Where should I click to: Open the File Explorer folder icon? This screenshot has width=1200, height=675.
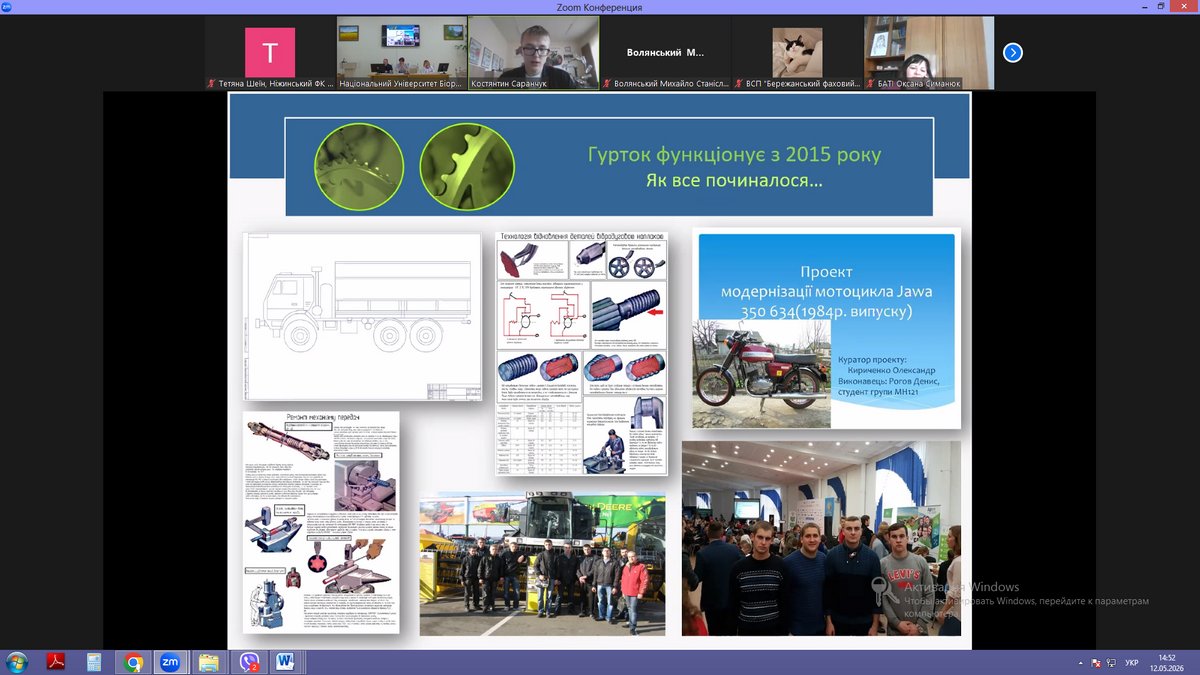click(x=209, y=662)
